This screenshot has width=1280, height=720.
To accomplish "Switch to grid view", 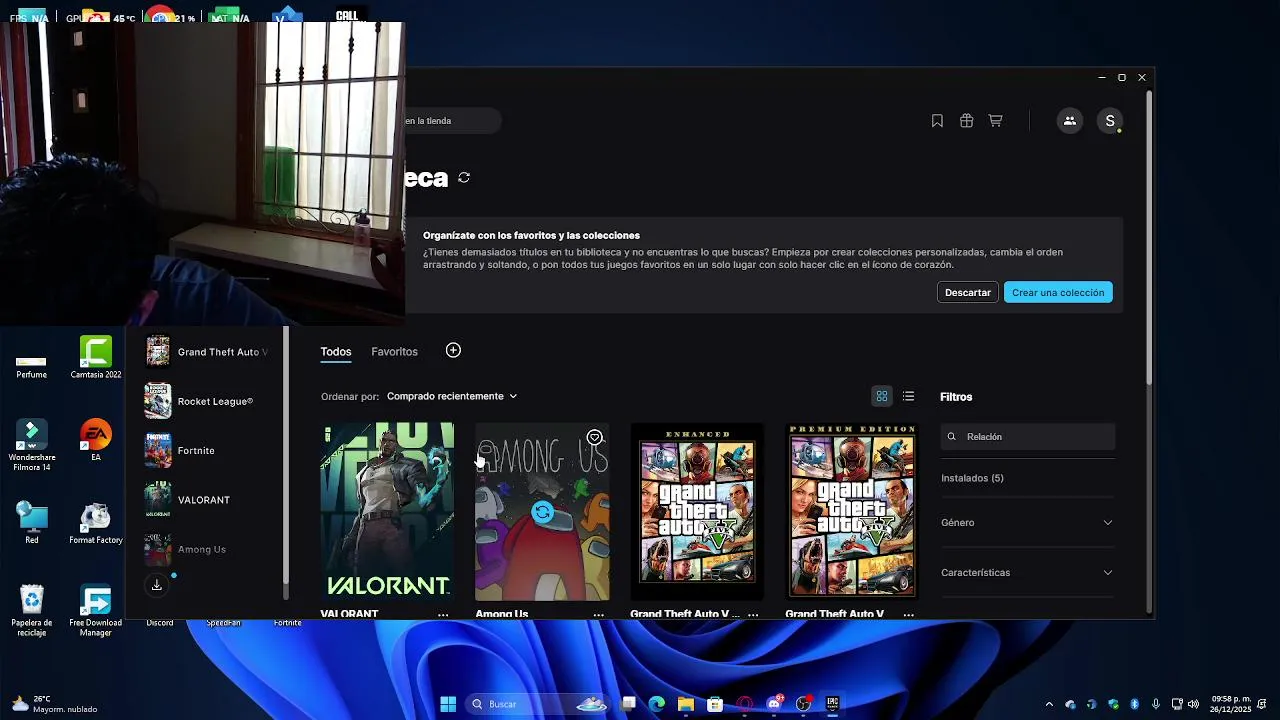I will 882,397.
